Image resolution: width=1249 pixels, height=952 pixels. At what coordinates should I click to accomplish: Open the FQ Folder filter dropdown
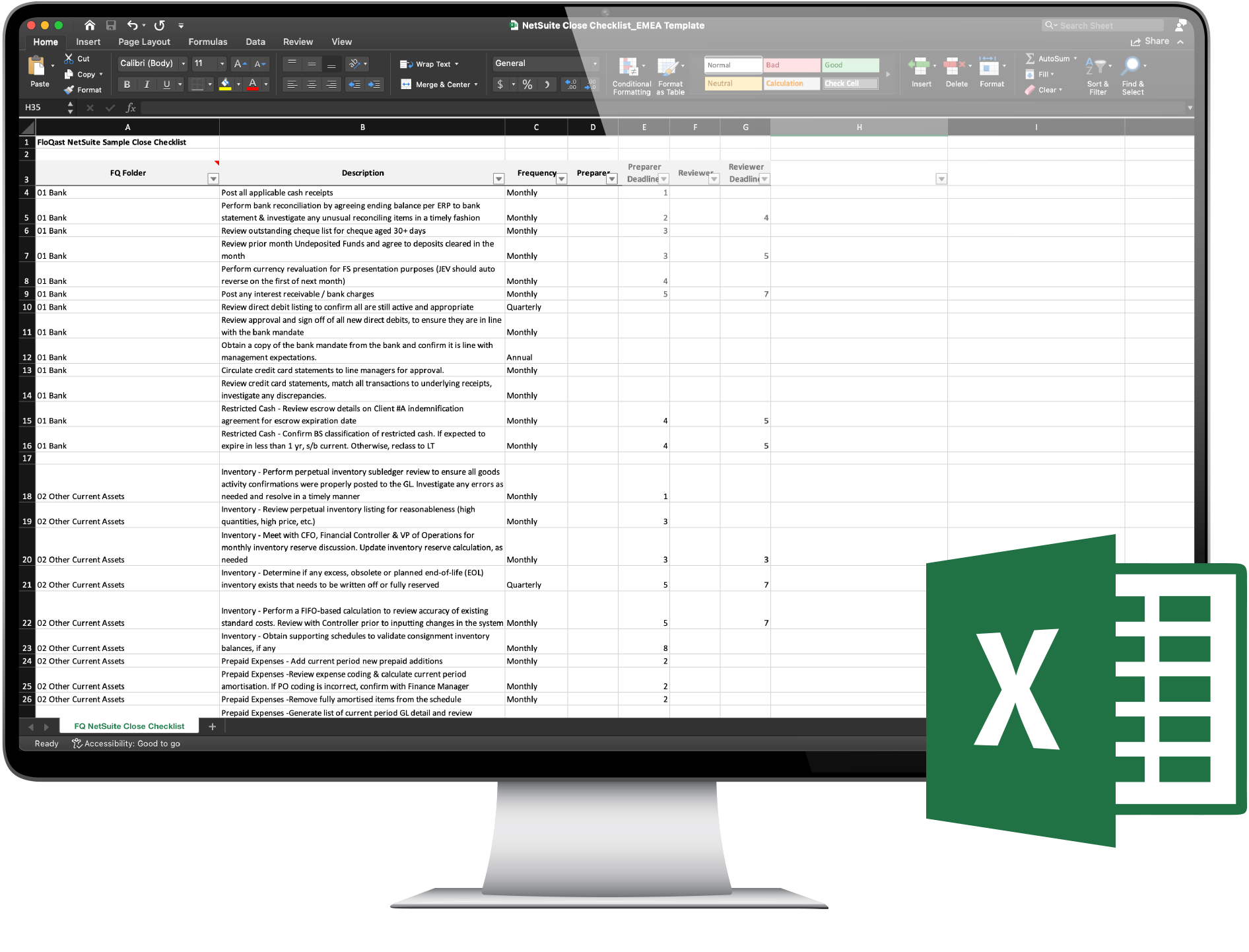point(213,178)
